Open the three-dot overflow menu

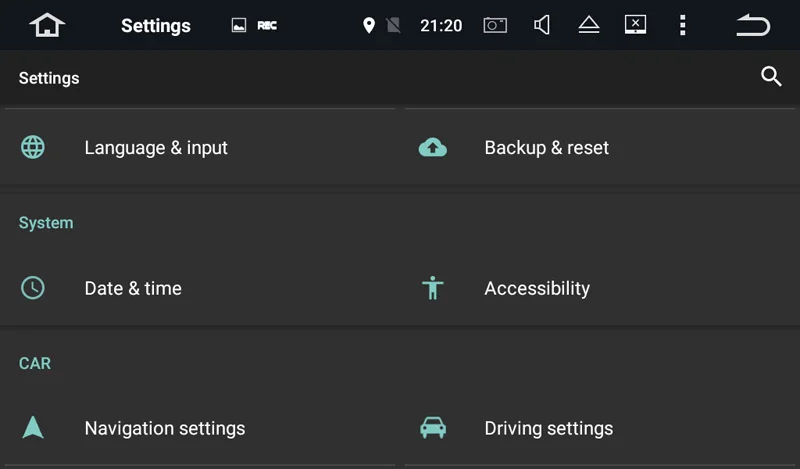point(682,25)
